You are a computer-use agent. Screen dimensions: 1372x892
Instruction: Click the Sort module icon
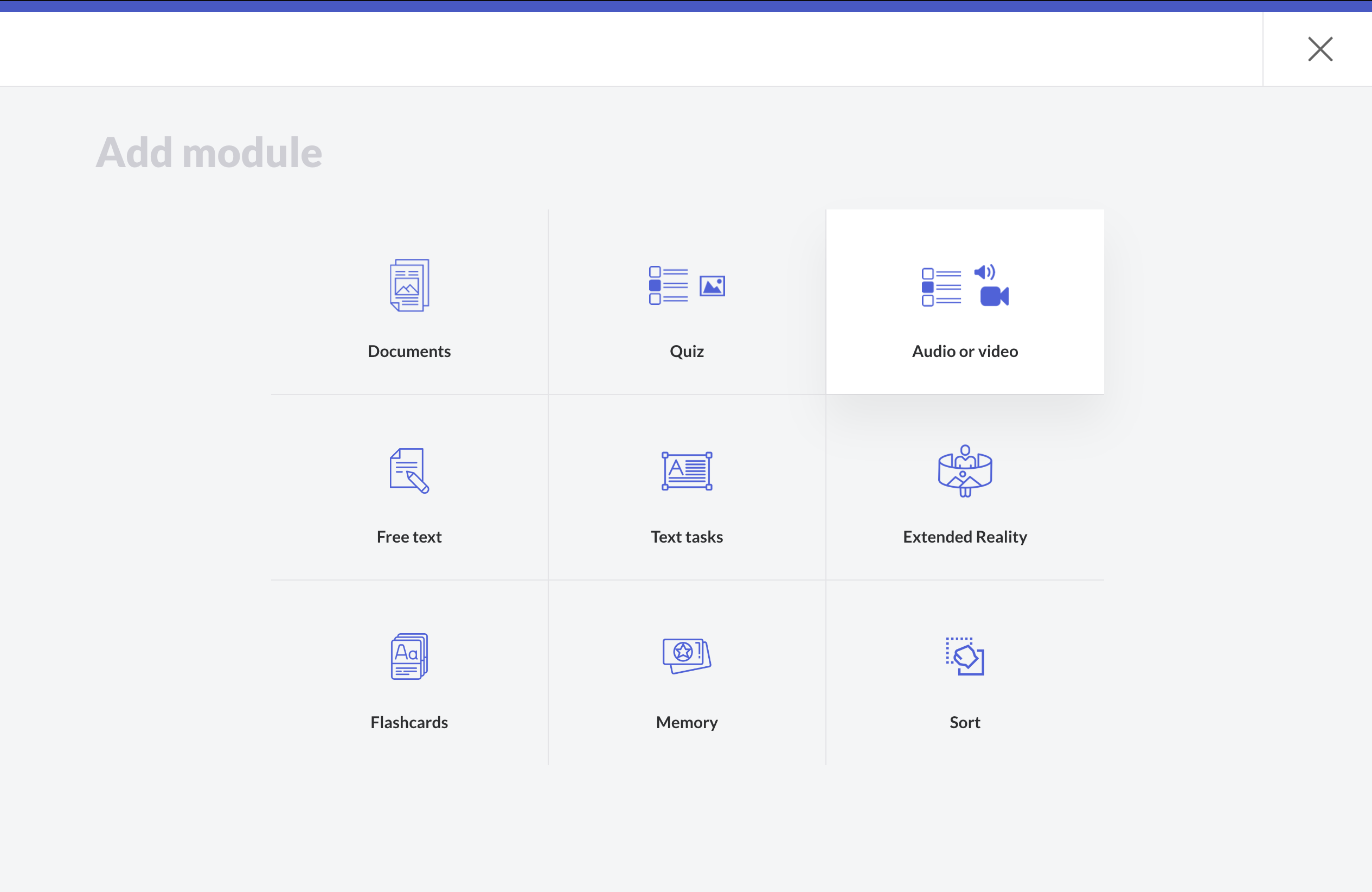coord(964,656)
